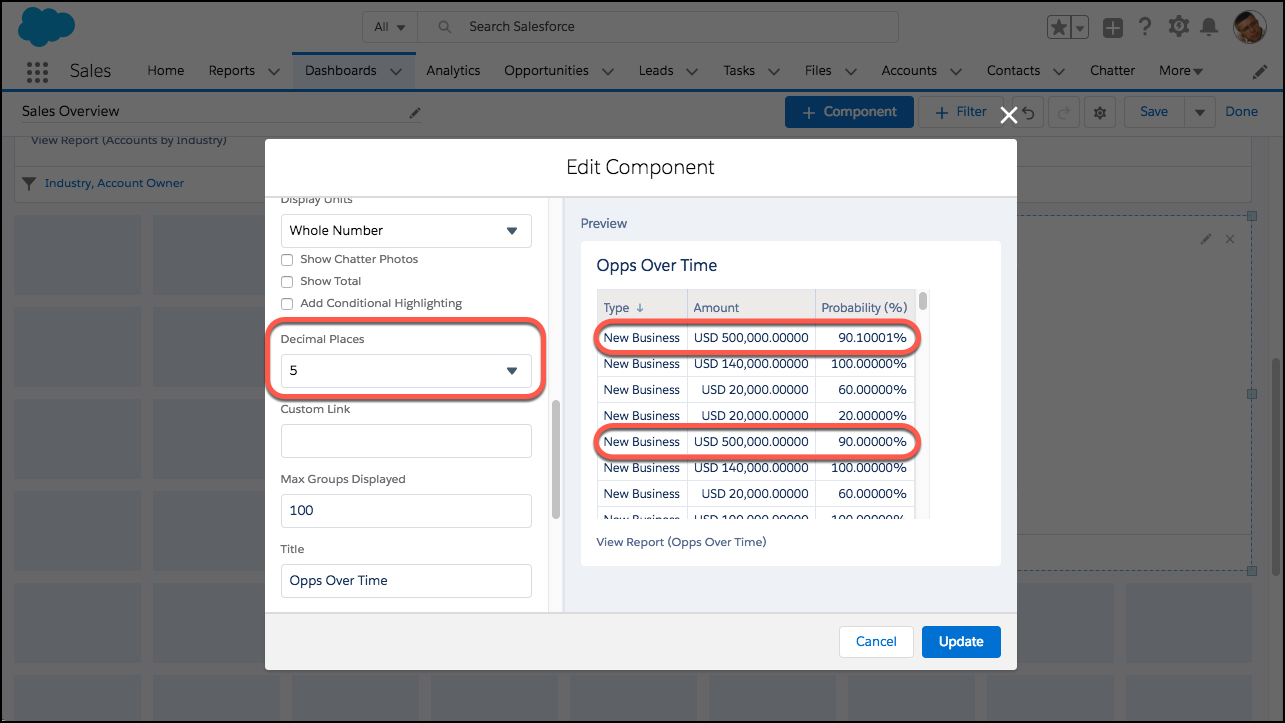Image resolution: width=1285 pixels, height=723 pixels.
Task: Open the Decimal Places dropdown
Action: tap(405, 371)
